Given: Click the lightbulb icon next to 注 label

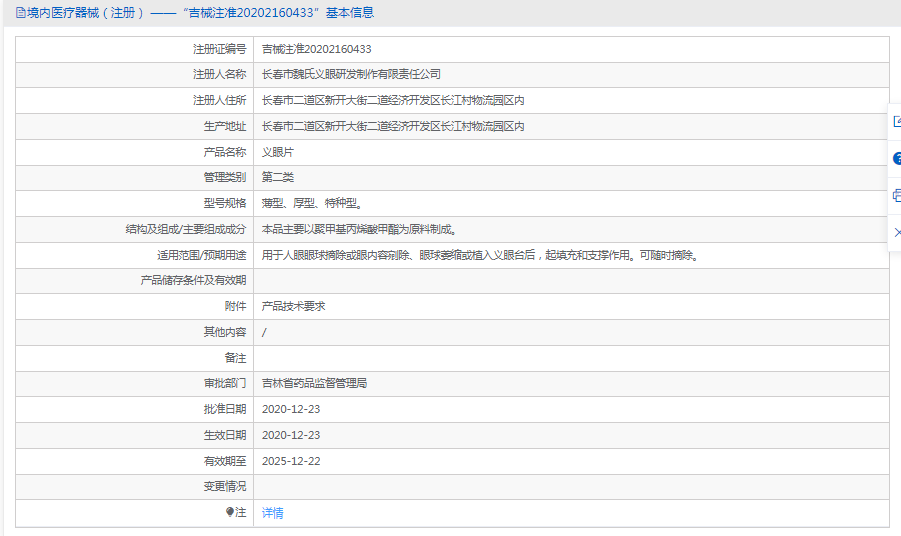Looking at the screenshot, I should (x=230, y=511).
